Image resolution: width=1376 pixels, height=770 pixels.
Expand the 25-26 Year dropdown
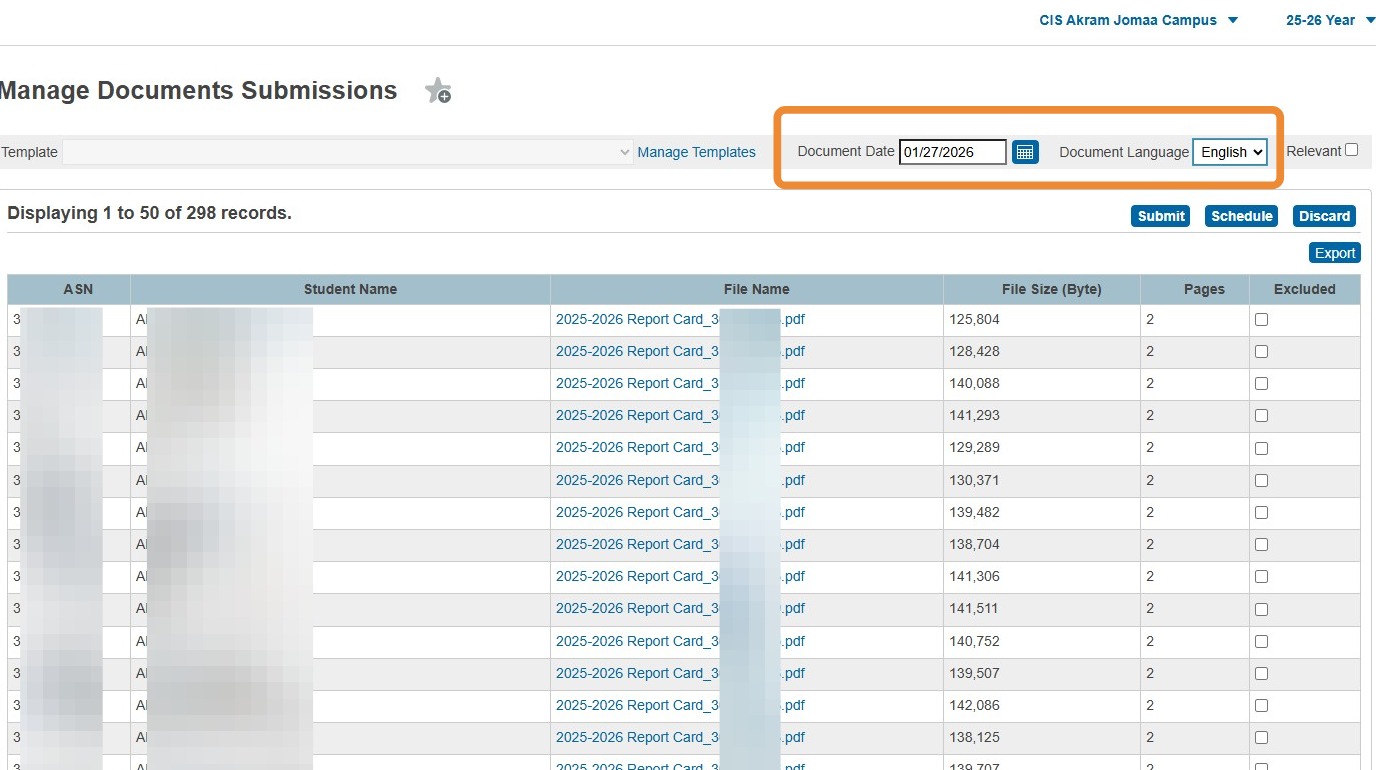coord(1330,20)
